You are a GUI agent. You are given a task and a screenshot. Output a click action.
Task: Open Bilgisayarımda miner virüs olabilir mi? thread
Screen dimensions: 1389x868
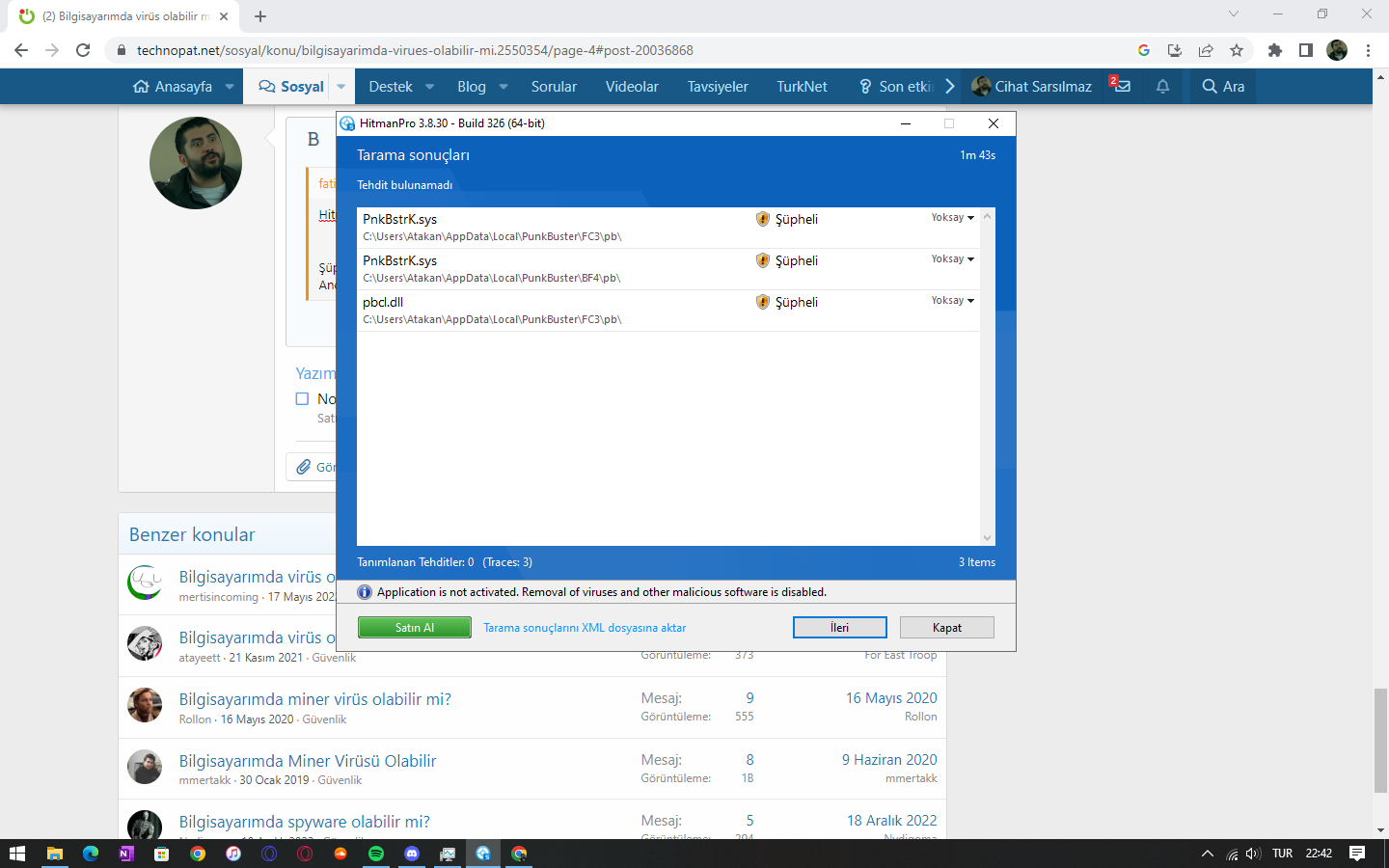[x=314, y=699]
